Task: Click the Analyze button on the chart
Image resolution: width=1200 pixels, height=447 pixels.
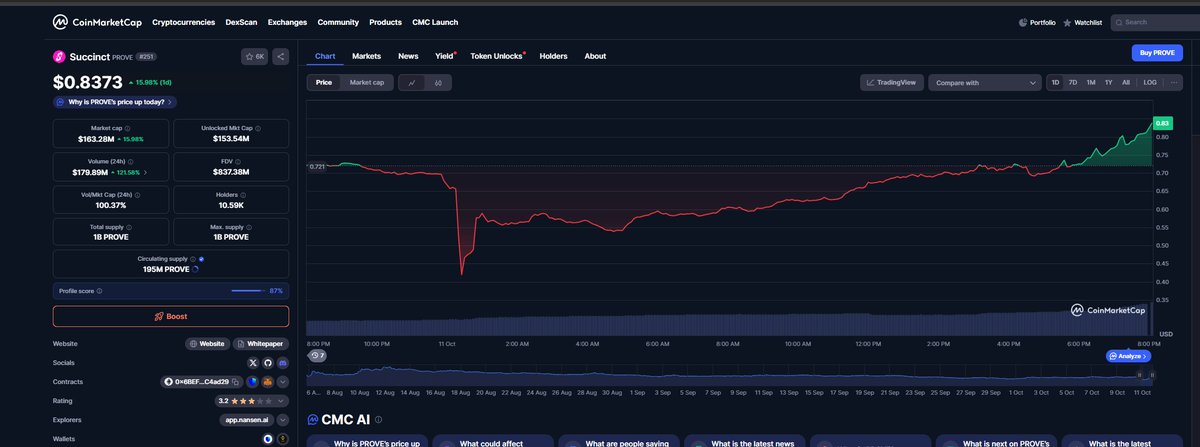Action: [x=1129, y=356]
